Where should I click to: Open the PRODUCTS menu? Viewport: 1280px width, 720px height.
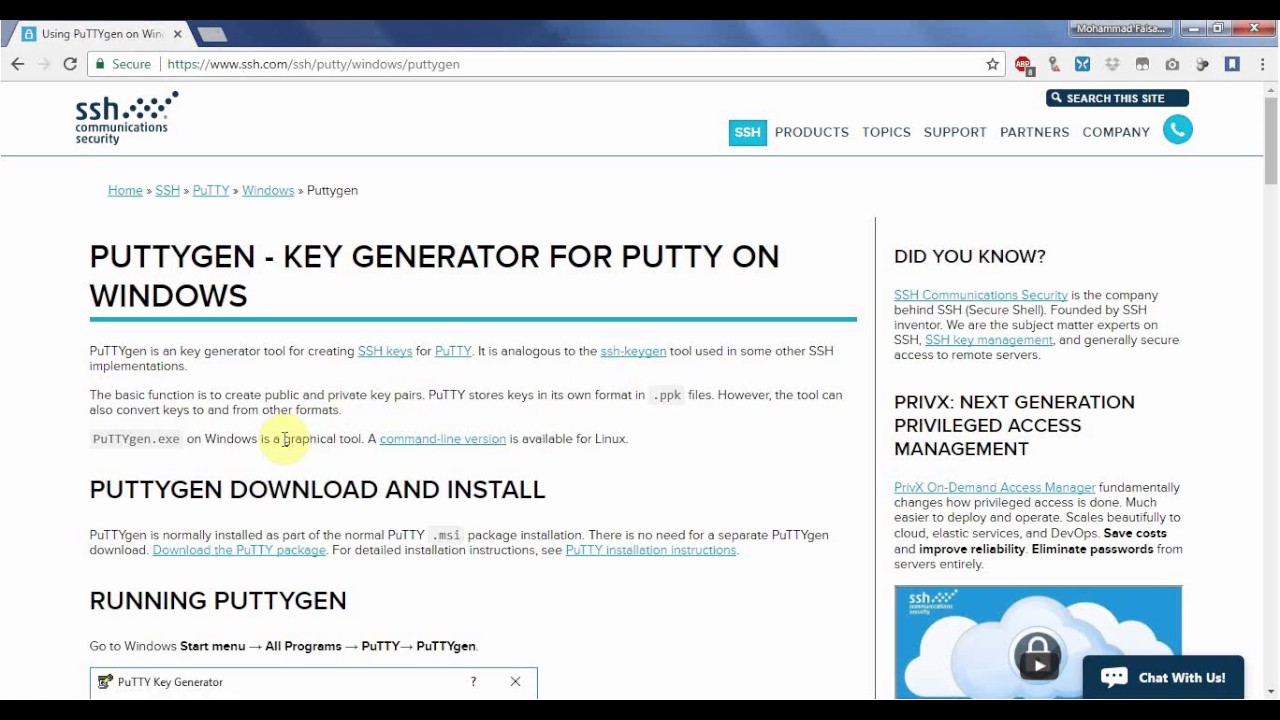pyautogui.click(x=811, y=132)
